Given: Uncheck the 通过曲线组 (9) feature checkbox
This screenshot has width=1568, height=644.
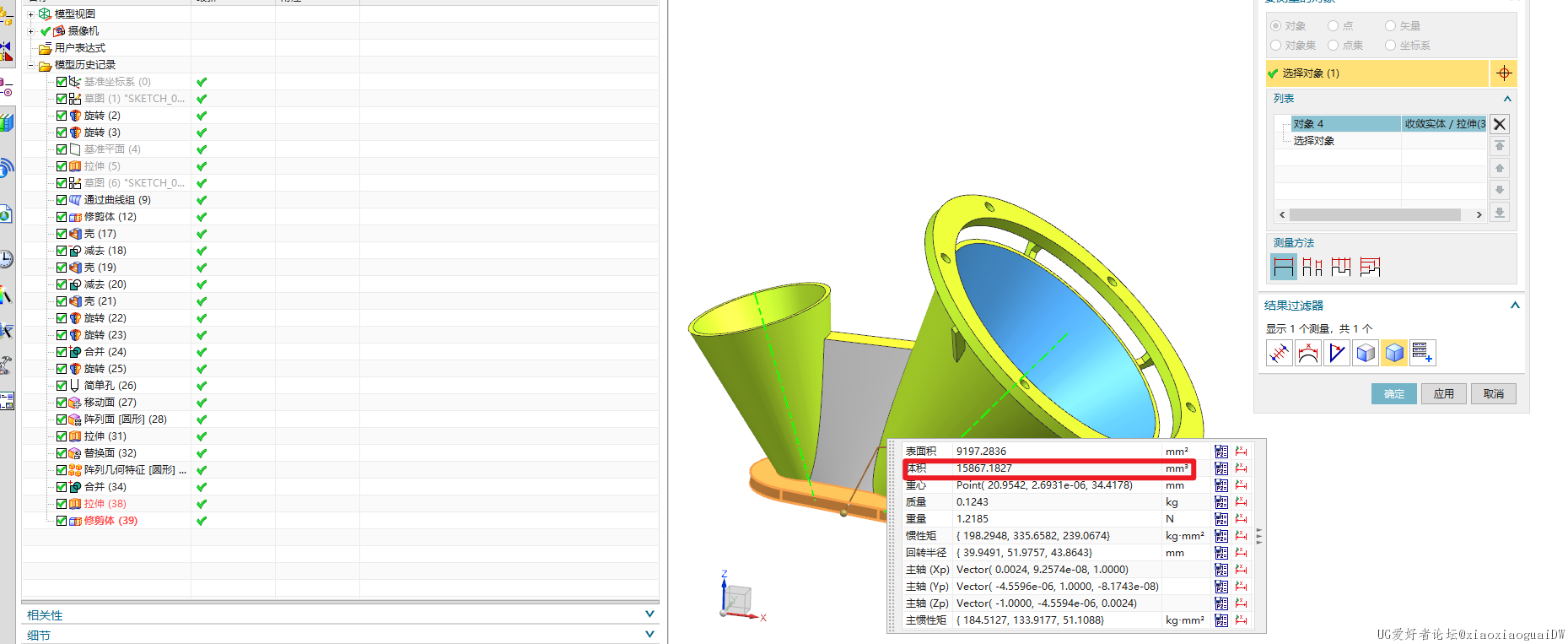Looking at the screenshot, I should pos(62,200).
